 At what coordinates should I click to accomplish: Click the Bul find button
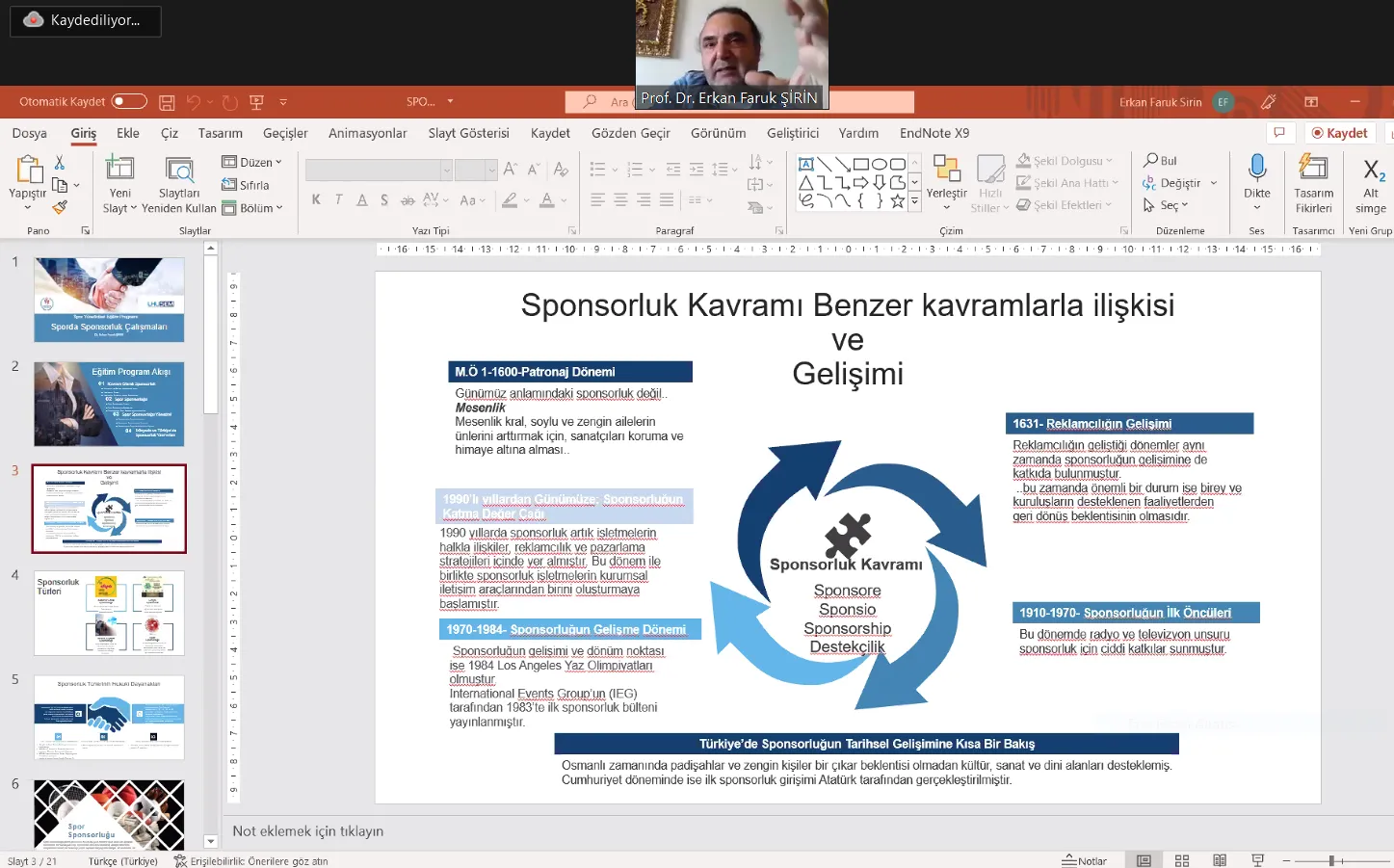tap(1160, 161)
